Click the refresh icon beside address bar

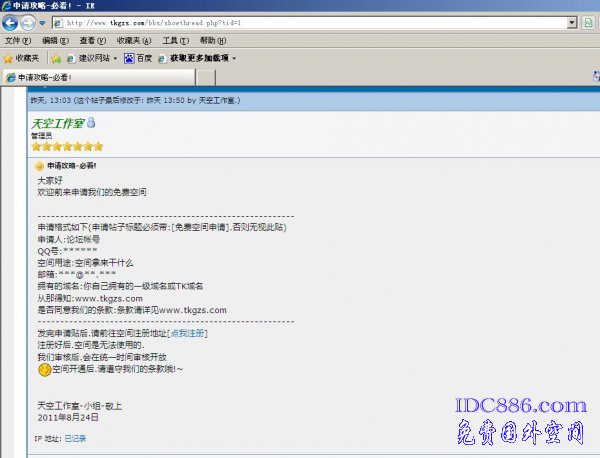pyautogui.click(x=590, y=22)
